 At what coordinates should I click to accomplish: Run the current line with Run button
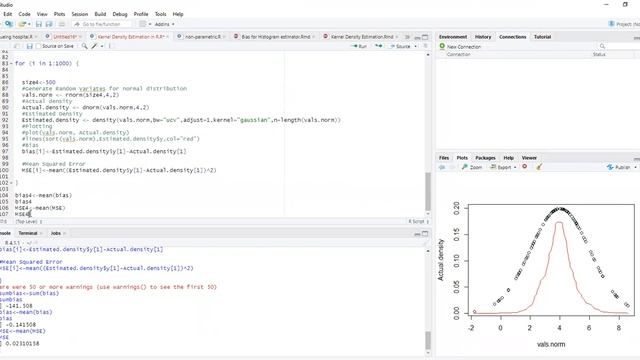pyautogui.click(x=359, y=46)
